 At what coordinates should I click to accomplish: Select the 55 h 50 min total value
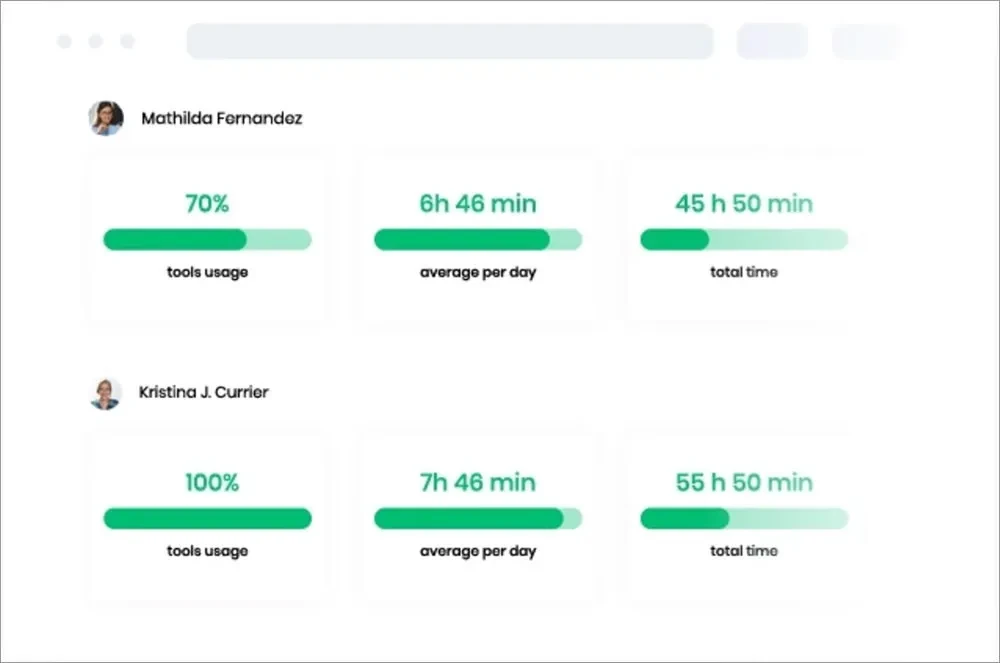(x=744, y=482)
